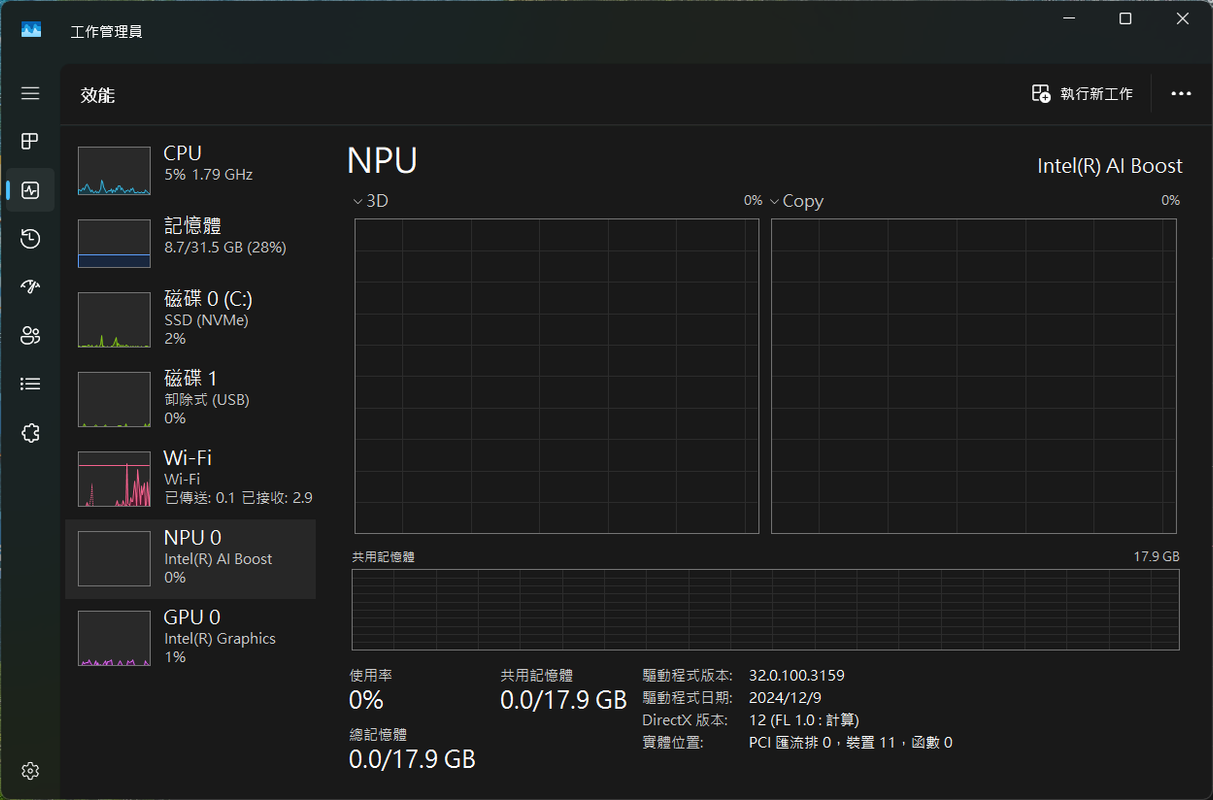This screenshot has width=1213, height=800.
Task: Select 記憶體 memory in the performance list
Action: [x=190, y=243]
